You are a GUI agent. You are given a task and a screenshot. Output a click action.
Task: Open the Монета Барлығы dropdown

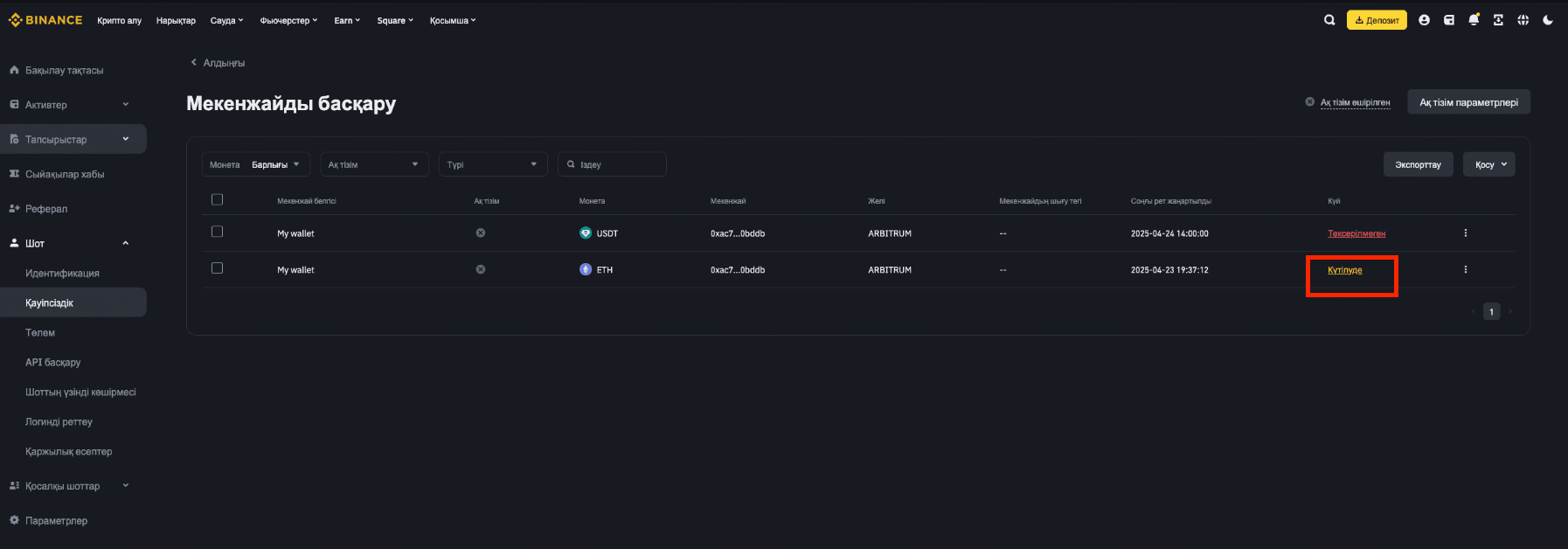(256, 164)
